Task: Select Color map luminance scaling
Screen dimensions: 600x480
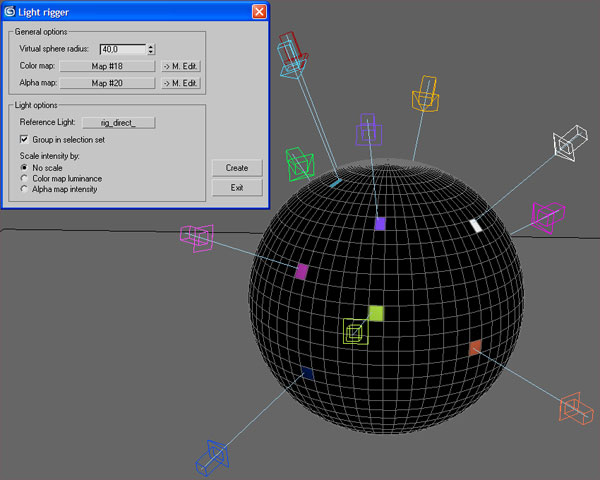Action: (24, 178)
